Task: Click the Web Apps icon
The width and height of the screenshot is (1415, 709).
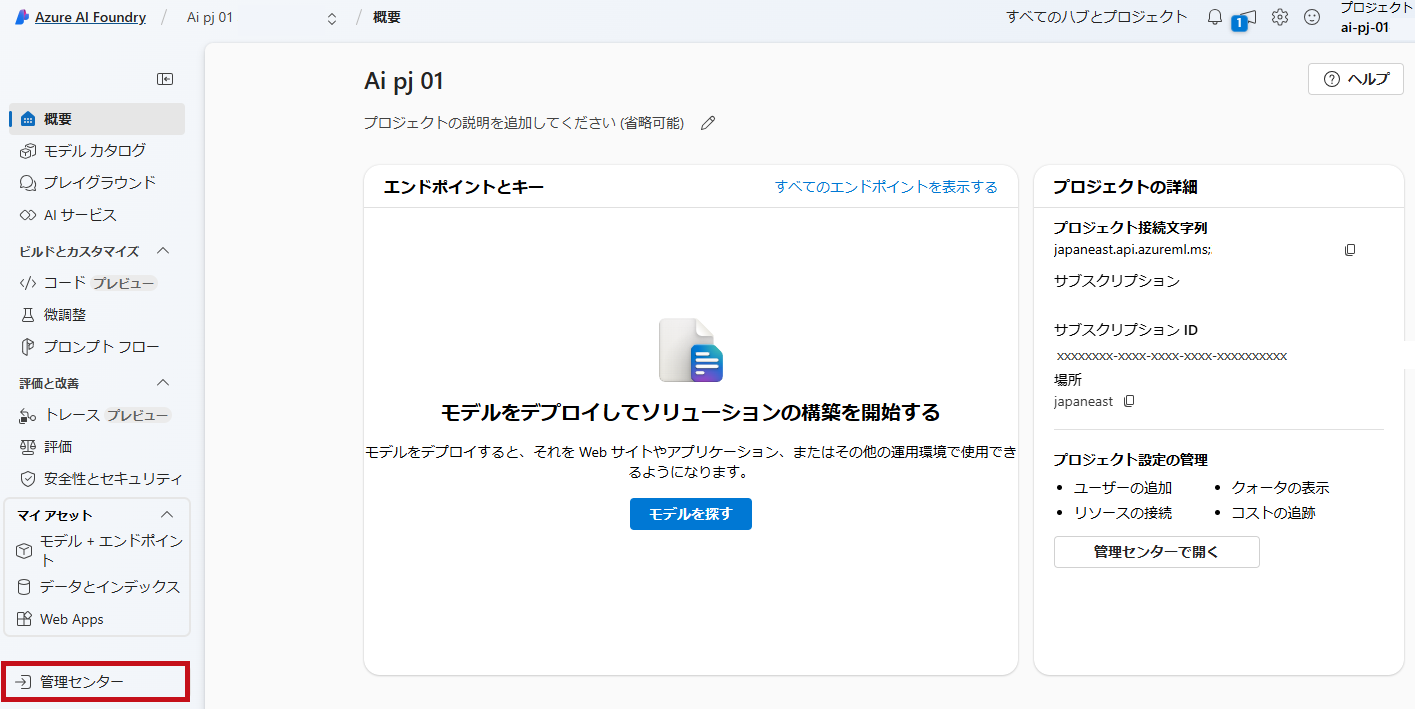Action: 24,619
